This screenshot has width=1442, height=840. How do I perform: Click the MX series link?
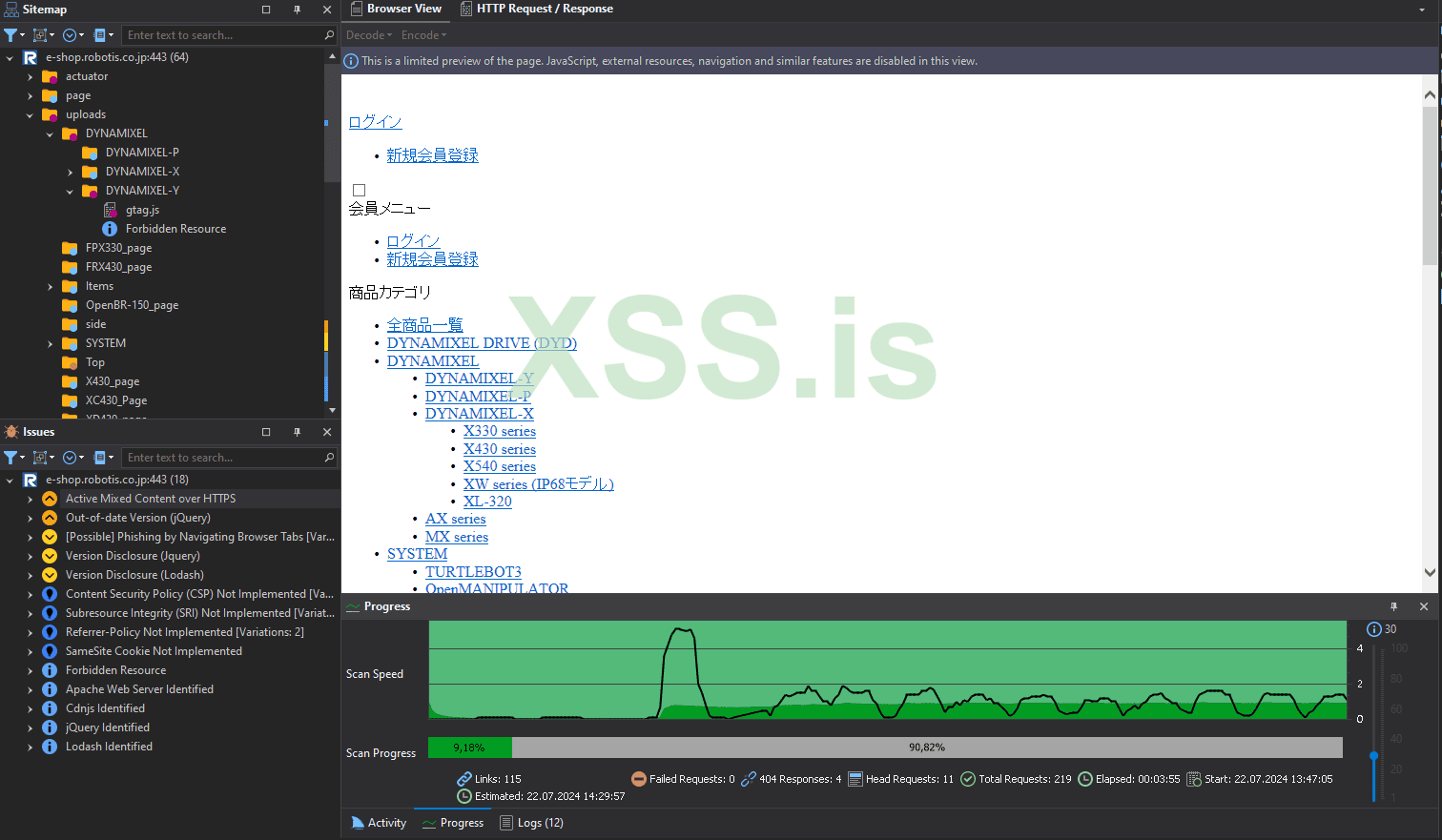457,537
